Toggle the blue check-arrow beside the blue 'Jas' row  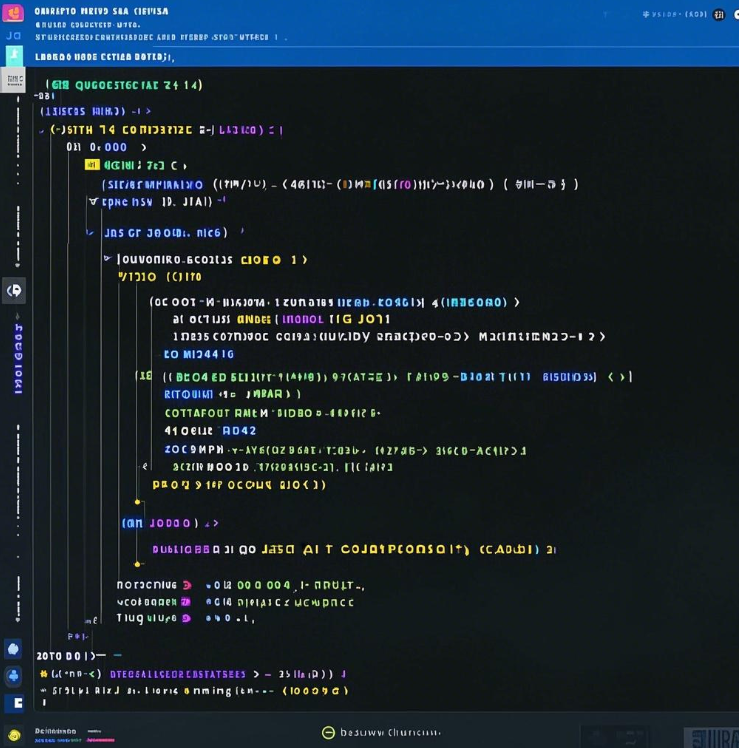(x=90, y=233)
